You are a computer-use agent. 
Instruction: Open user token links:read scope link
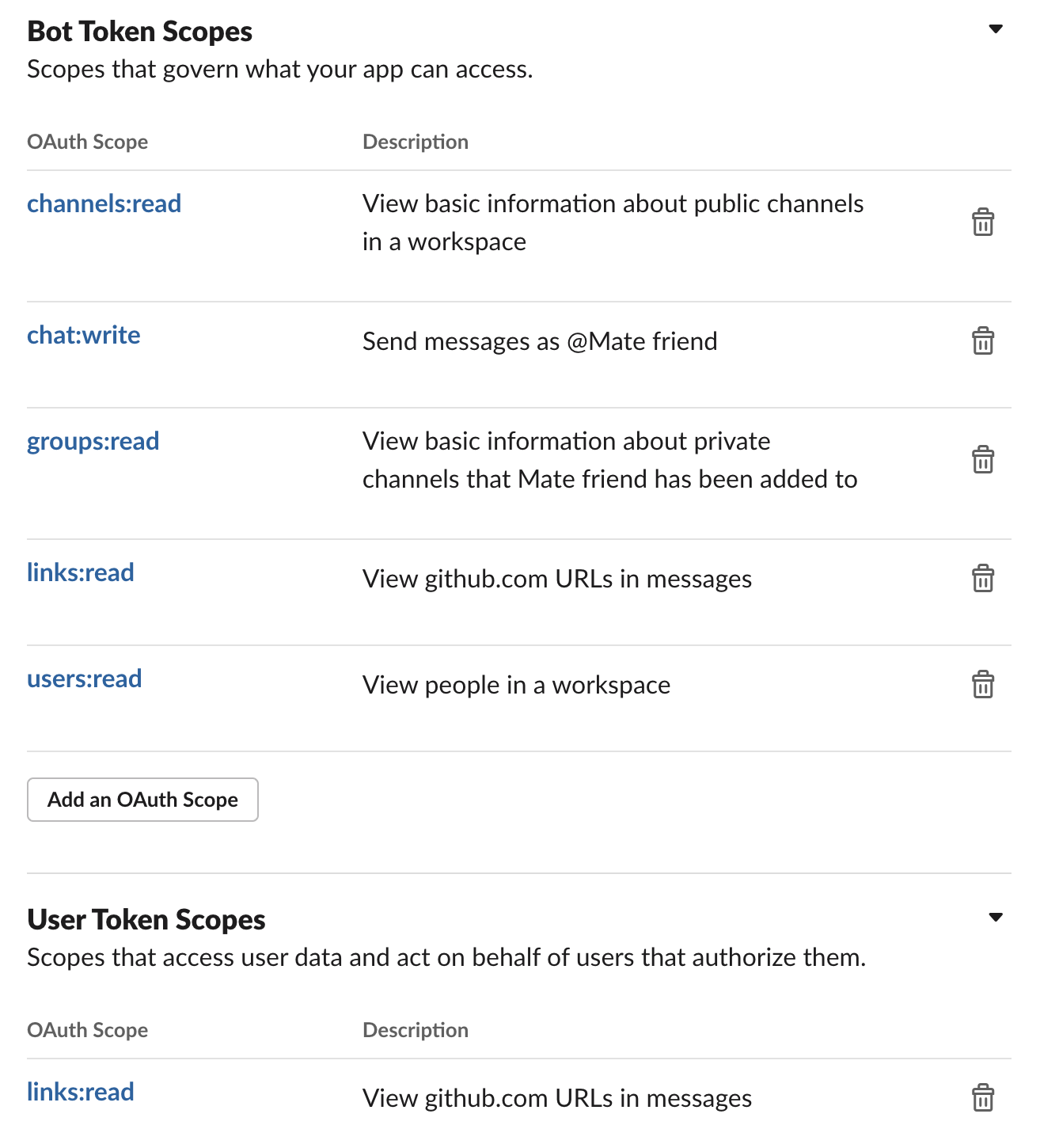point(80,1093)
